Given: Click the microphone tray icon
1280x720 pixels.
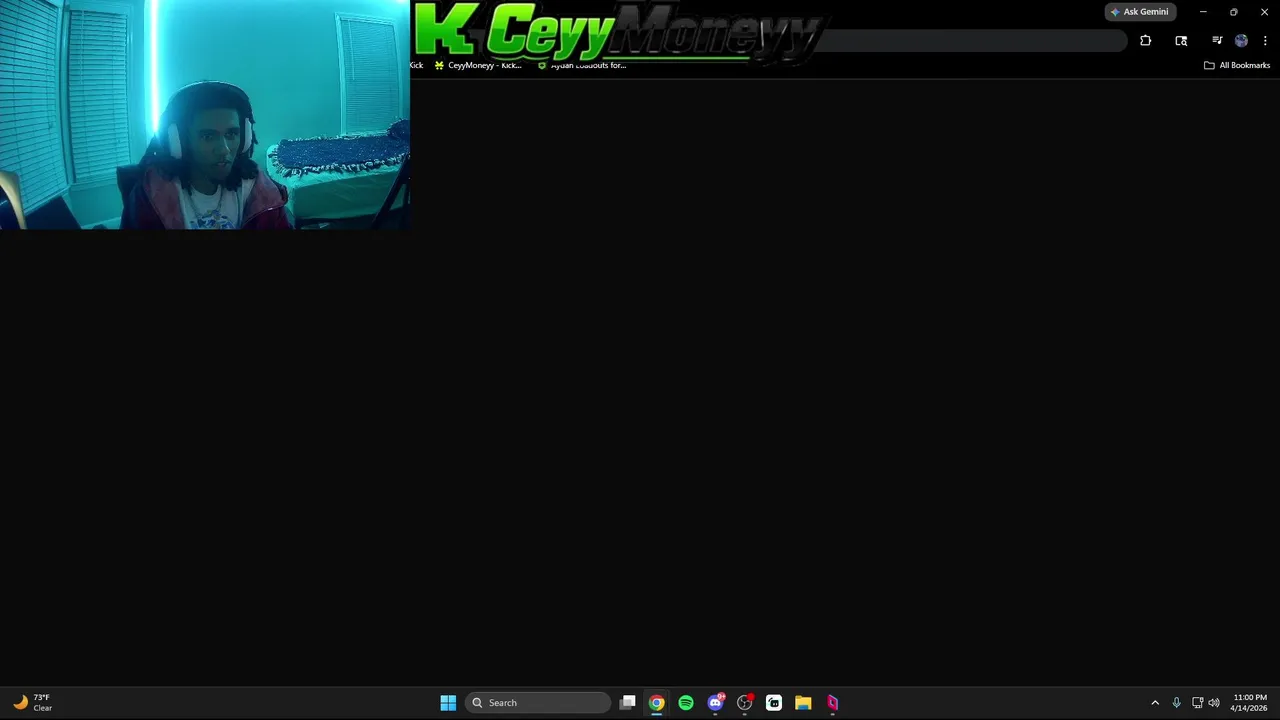Looking at the screenshot, I should [1176, 703].
